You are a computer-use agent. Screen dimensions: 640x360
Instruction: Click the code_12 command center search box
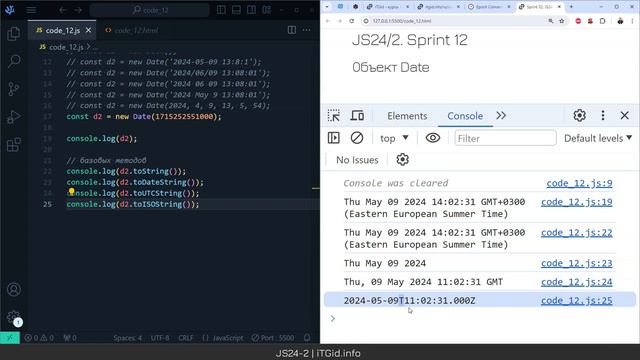click(x=150, y=10)
